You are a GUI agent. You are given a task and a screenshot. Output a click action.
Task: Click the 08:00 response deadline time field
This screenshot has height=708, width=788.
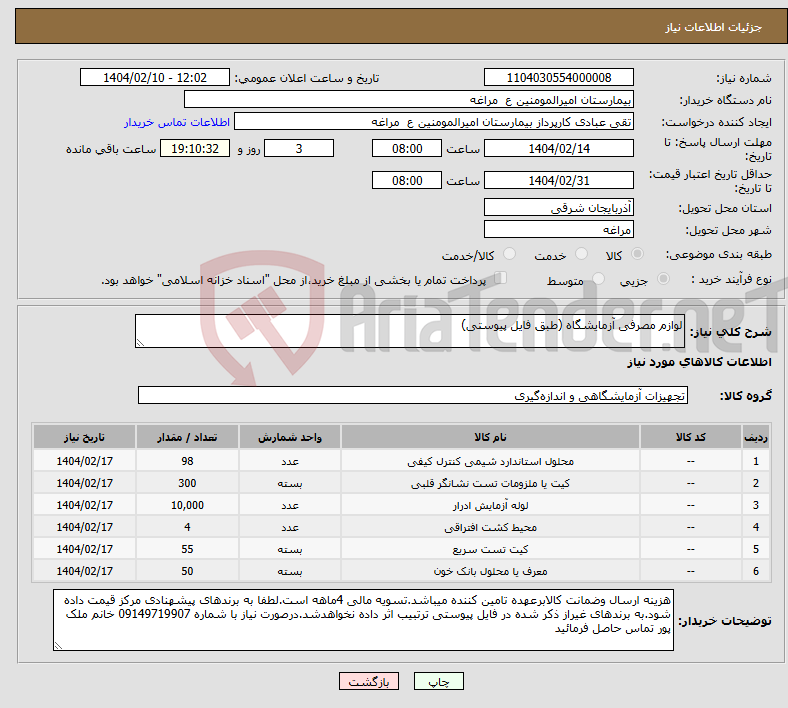[407, 148]
